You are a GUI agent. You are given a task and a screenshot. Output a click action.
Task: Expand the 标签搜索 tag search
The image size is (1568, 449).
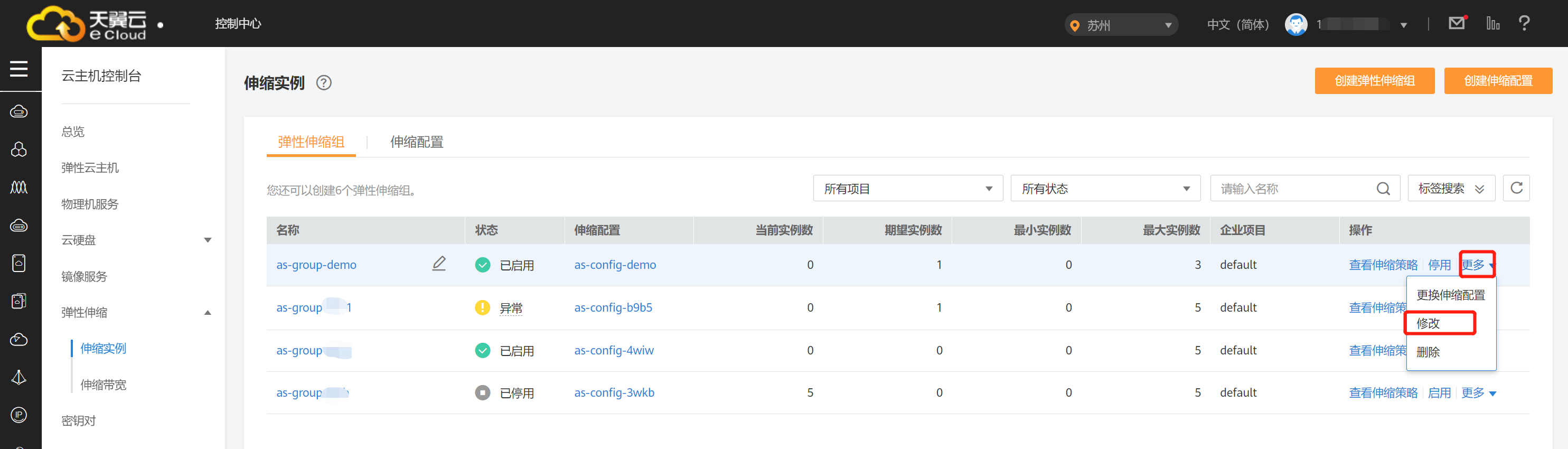(1451, 188)
